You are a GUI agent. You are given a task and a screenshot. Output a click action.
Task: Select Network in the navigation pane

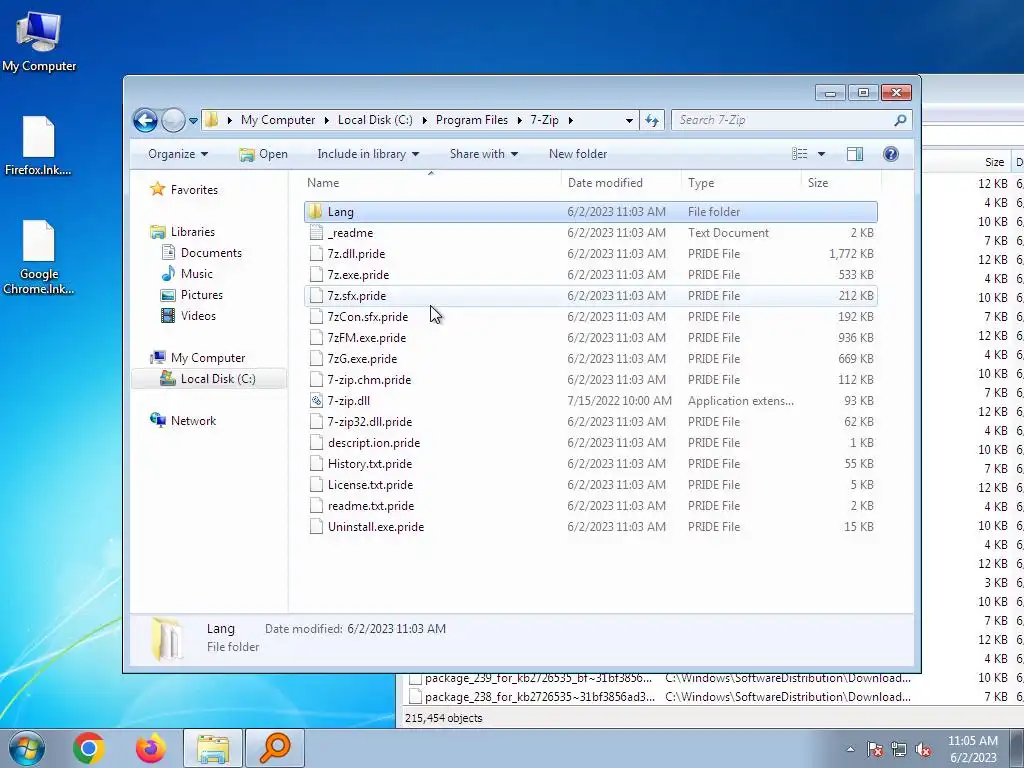coord(183,421)
